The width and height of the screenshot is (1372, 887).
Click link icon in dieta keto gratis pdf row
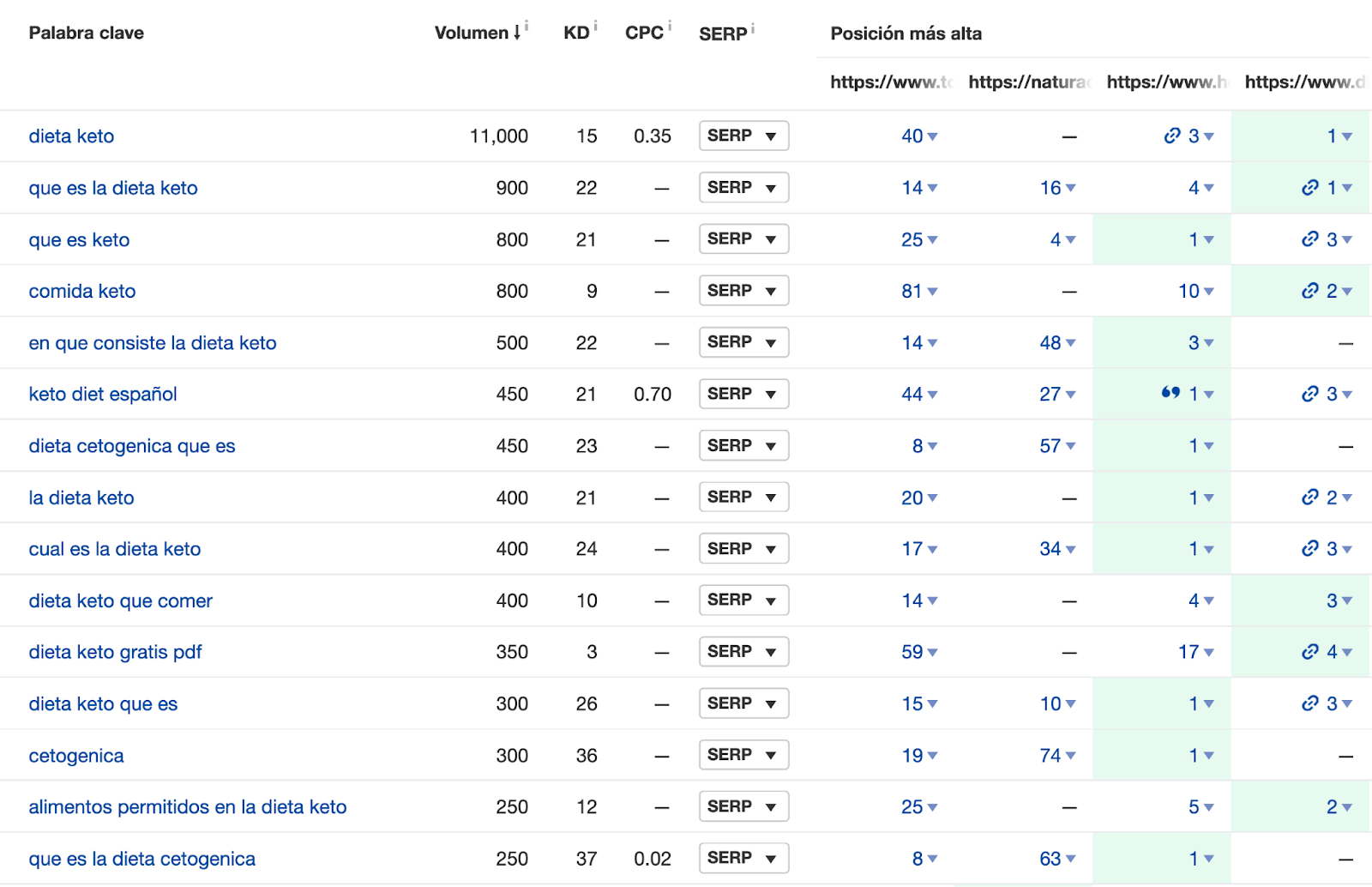[1309, 652]
